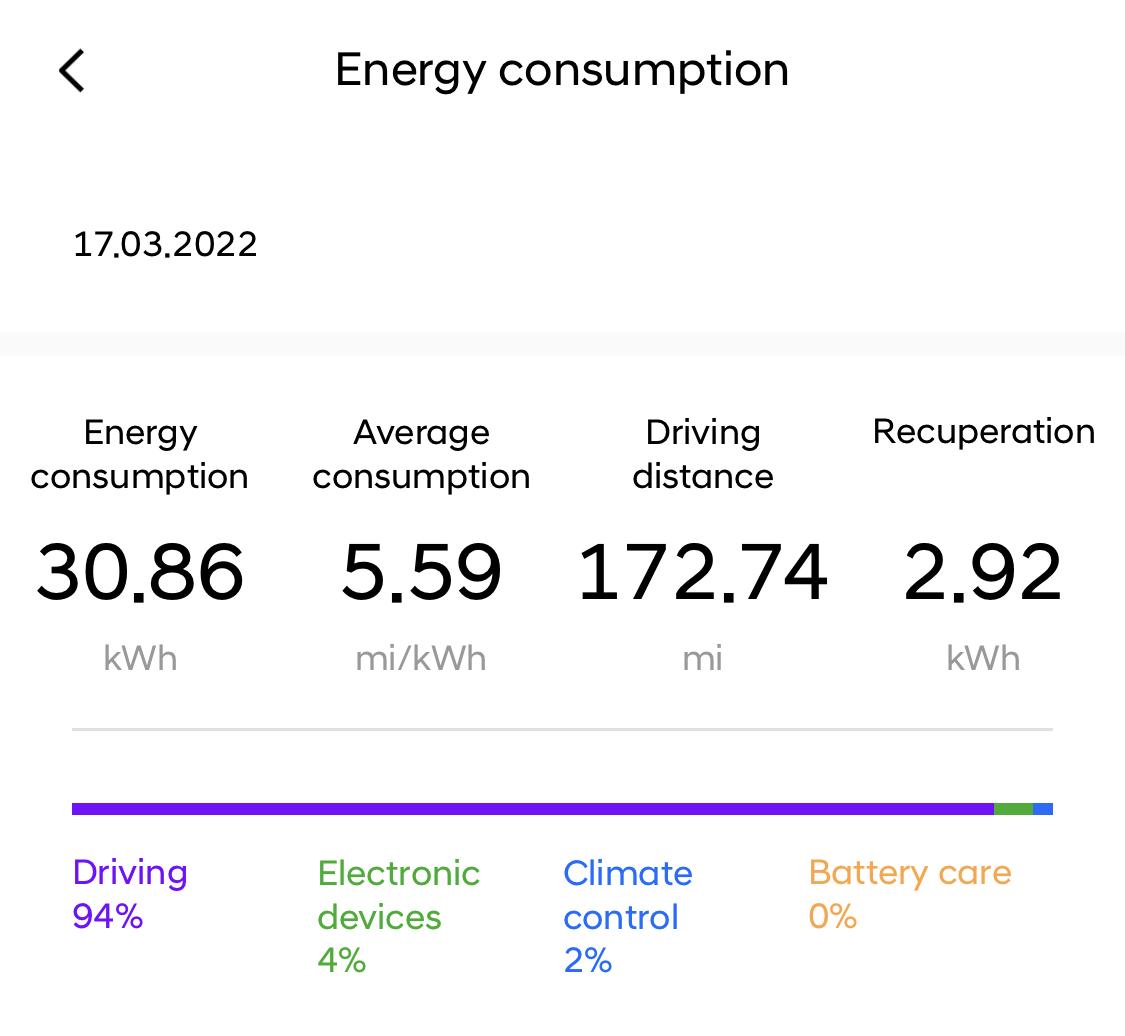1125x1036 pixels.
Task: Select the Driving 94% legend entry
Action: click(130, 894)
